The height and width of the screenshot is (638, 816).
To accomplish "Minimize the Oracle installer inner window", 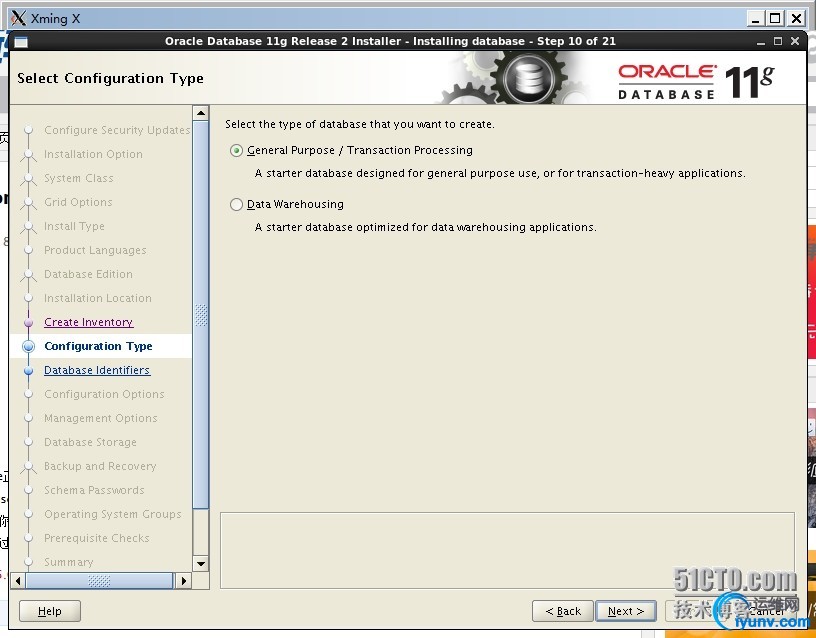I will click(761, 42).
